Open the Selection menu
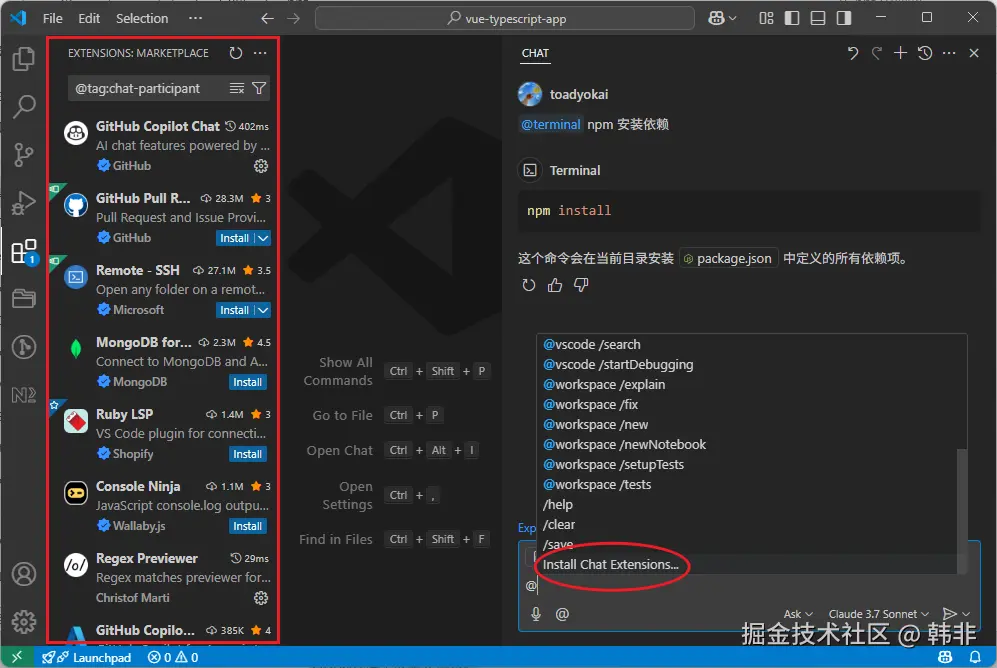This screenshot has width=997, height=668. [x=142, y=18]
